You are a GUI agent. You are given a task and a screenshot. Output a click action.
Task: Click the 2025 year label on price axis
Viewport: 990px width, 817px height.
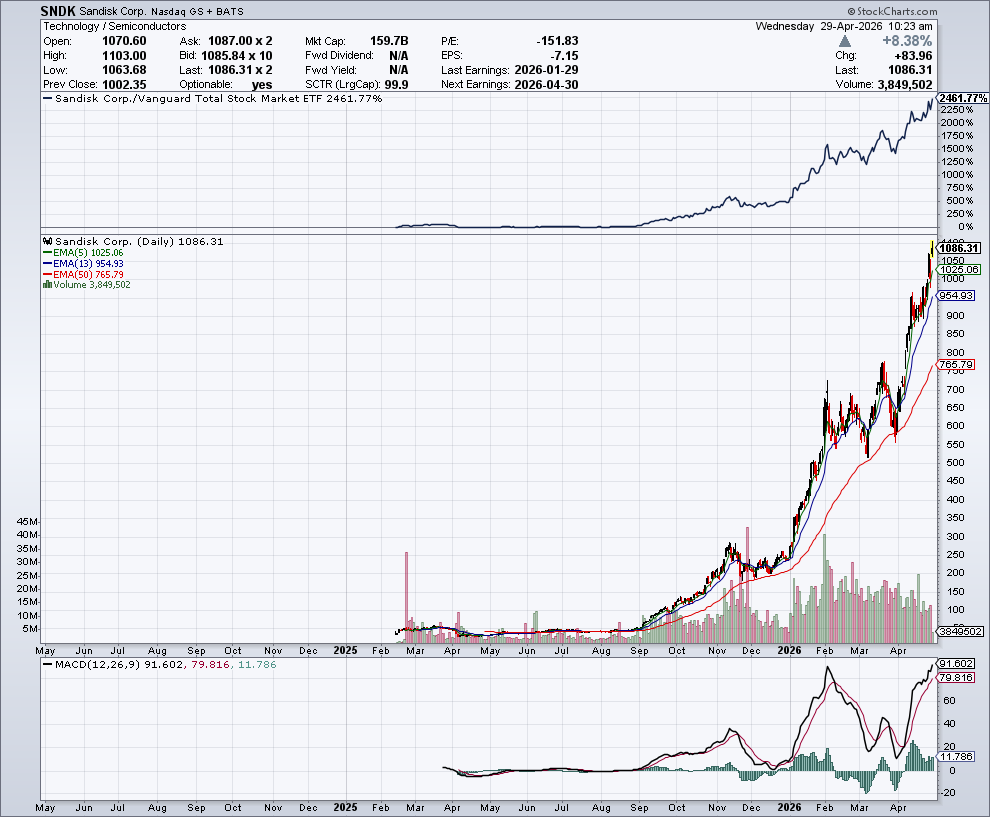tap(345, 650)
